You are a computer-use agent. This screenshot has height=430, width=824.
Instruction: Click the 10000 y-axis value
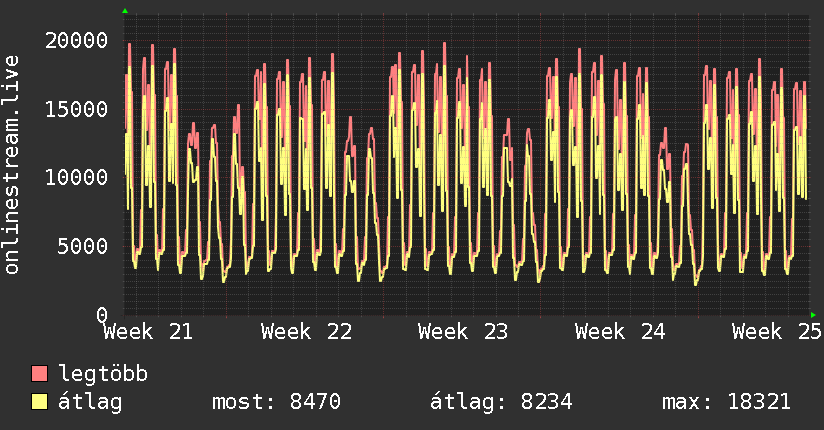[x=76, y=177]
